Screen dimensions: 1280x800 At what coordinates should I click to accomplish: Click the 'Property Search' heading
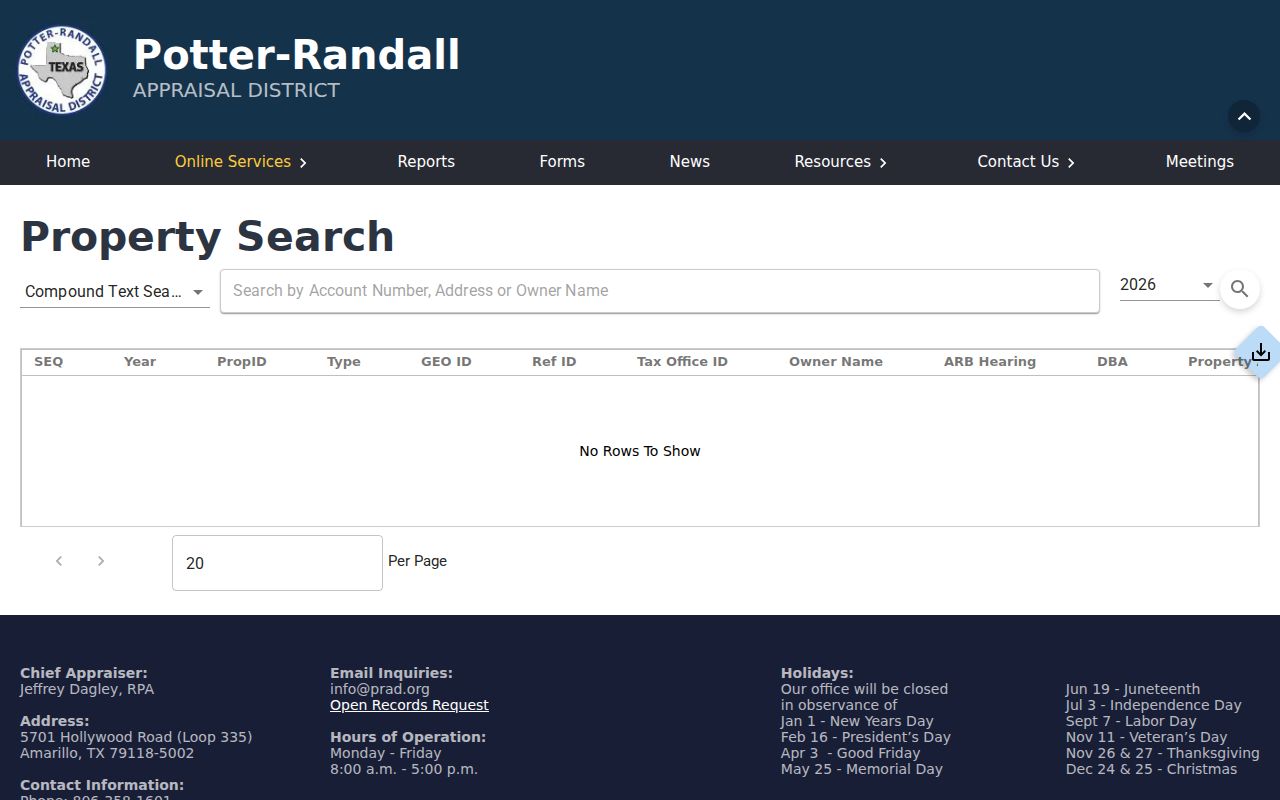208,237
